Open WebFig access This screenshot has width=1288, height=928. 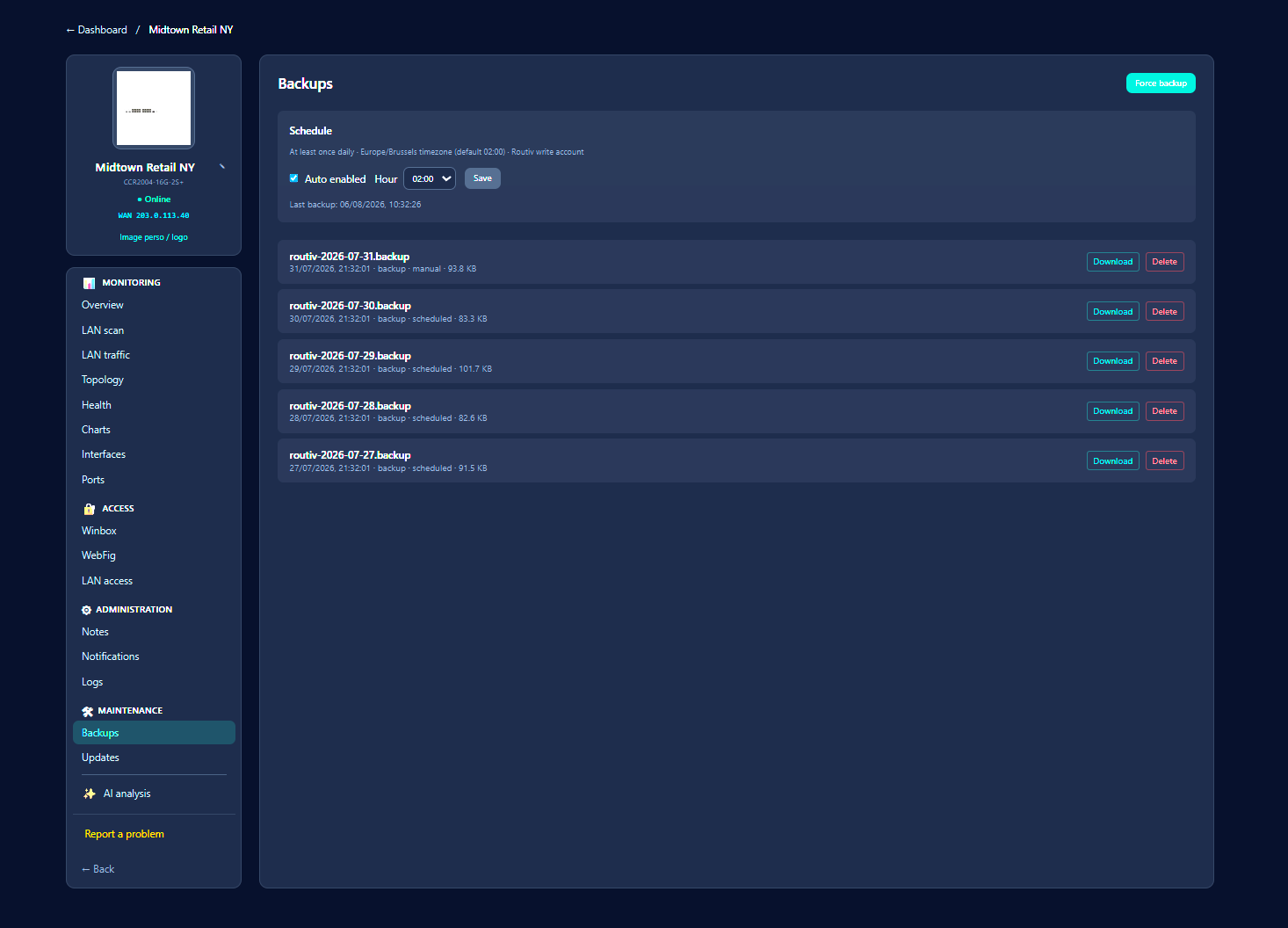(x=154, y=555)
